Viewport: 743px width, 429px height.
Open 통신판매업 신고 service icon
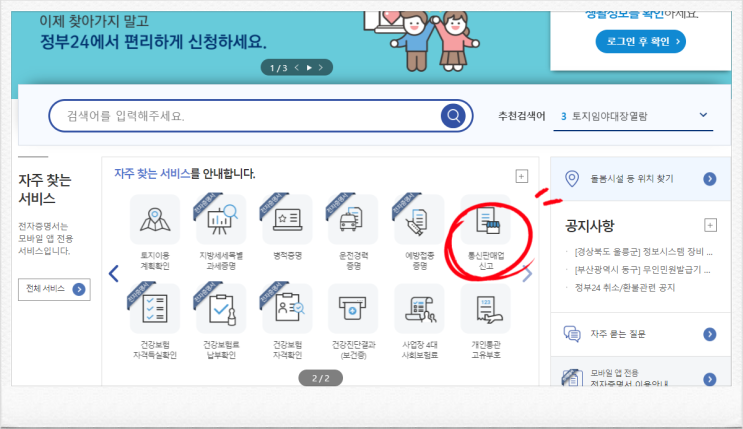(486, 220)
